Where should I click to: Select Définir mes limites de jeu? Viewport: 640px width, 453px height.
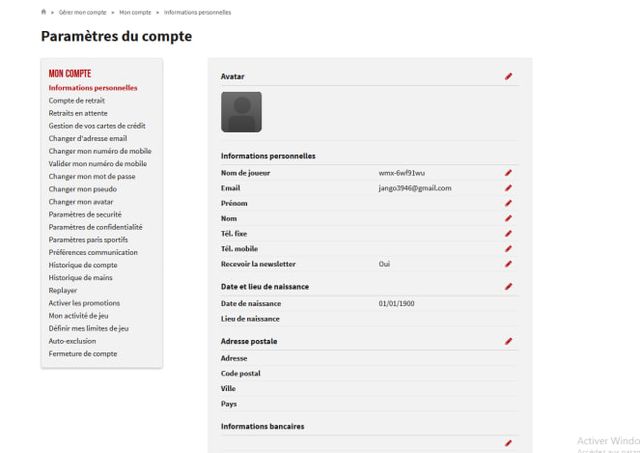(x=89, y=328)
